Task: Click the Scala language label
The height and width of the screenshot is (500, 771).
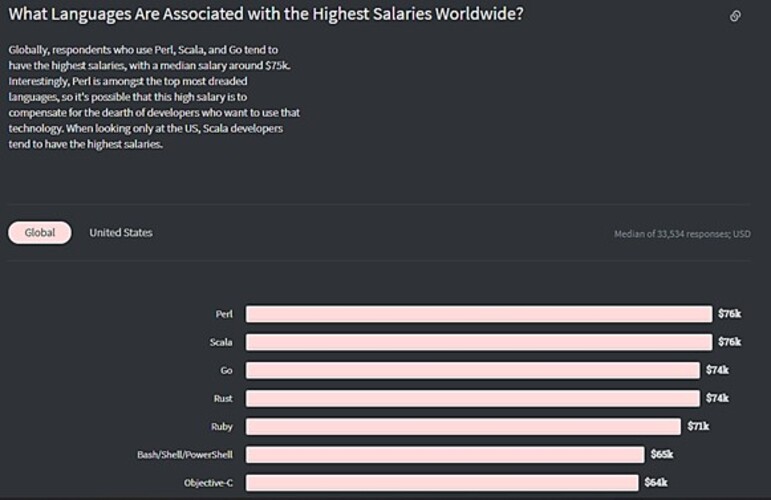Action: pos(221,342)
